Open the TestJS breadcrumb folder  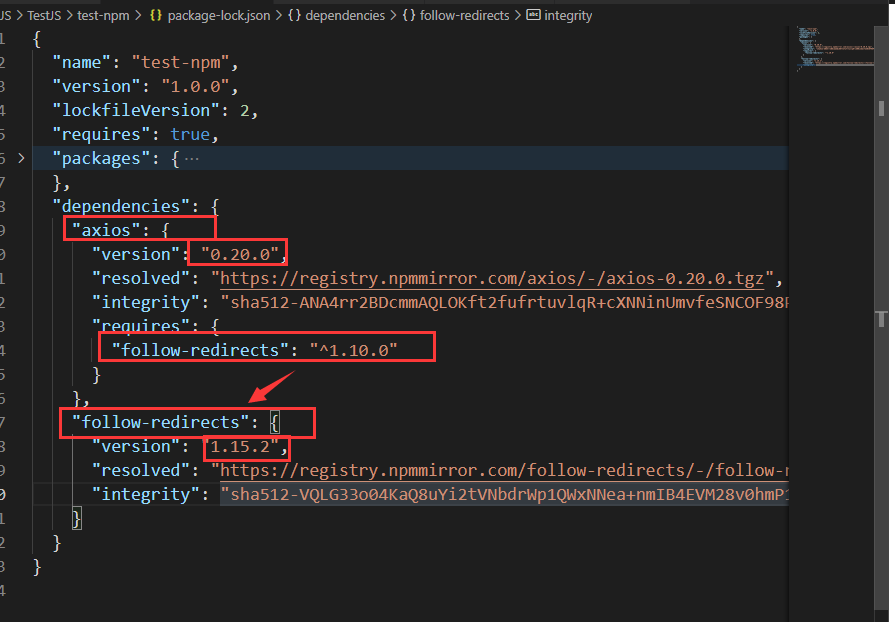click(46, 16)
